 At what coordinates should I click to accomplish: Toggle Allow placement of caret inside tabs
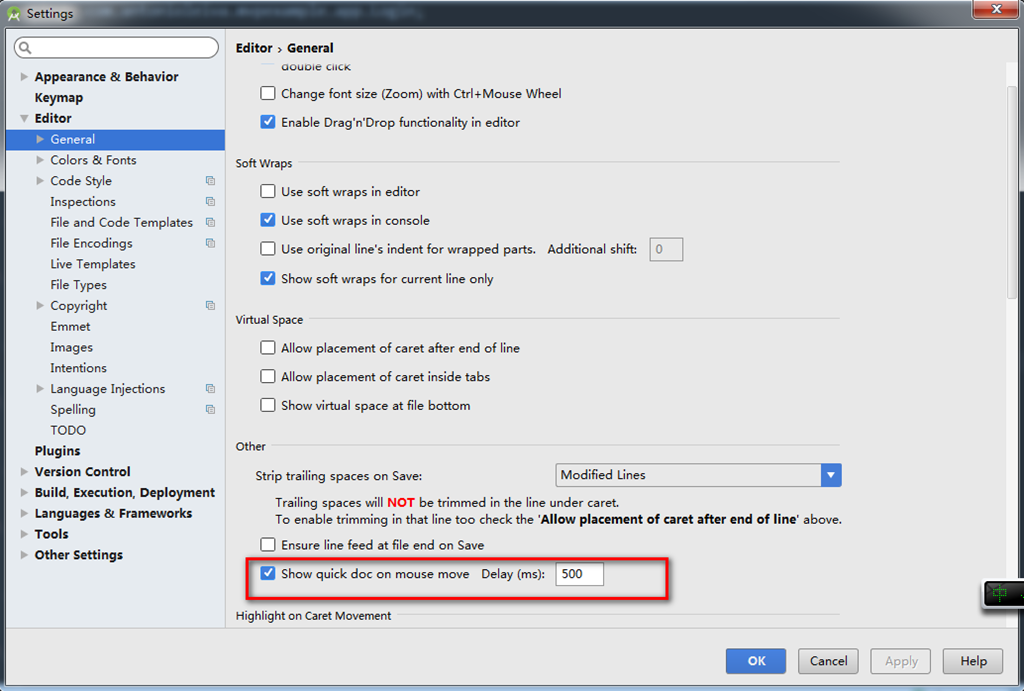[x=268, y=377]
